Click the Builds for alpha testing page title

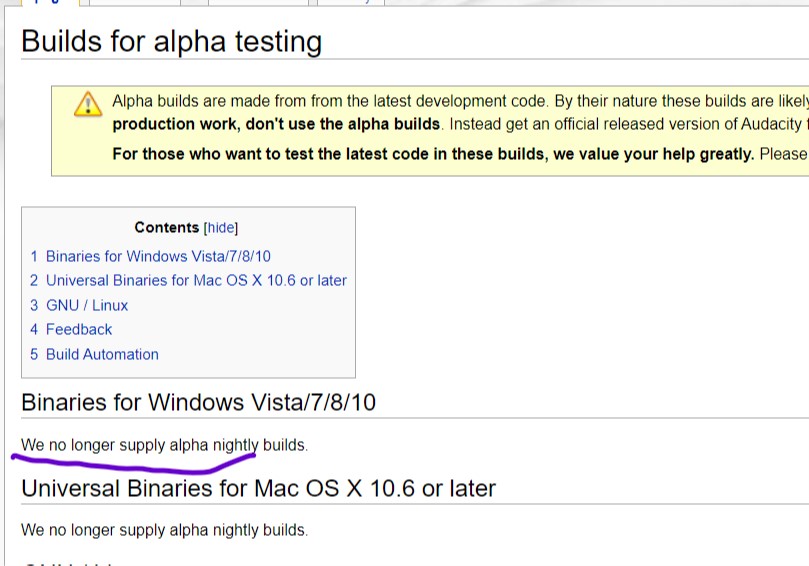point(172,41)
